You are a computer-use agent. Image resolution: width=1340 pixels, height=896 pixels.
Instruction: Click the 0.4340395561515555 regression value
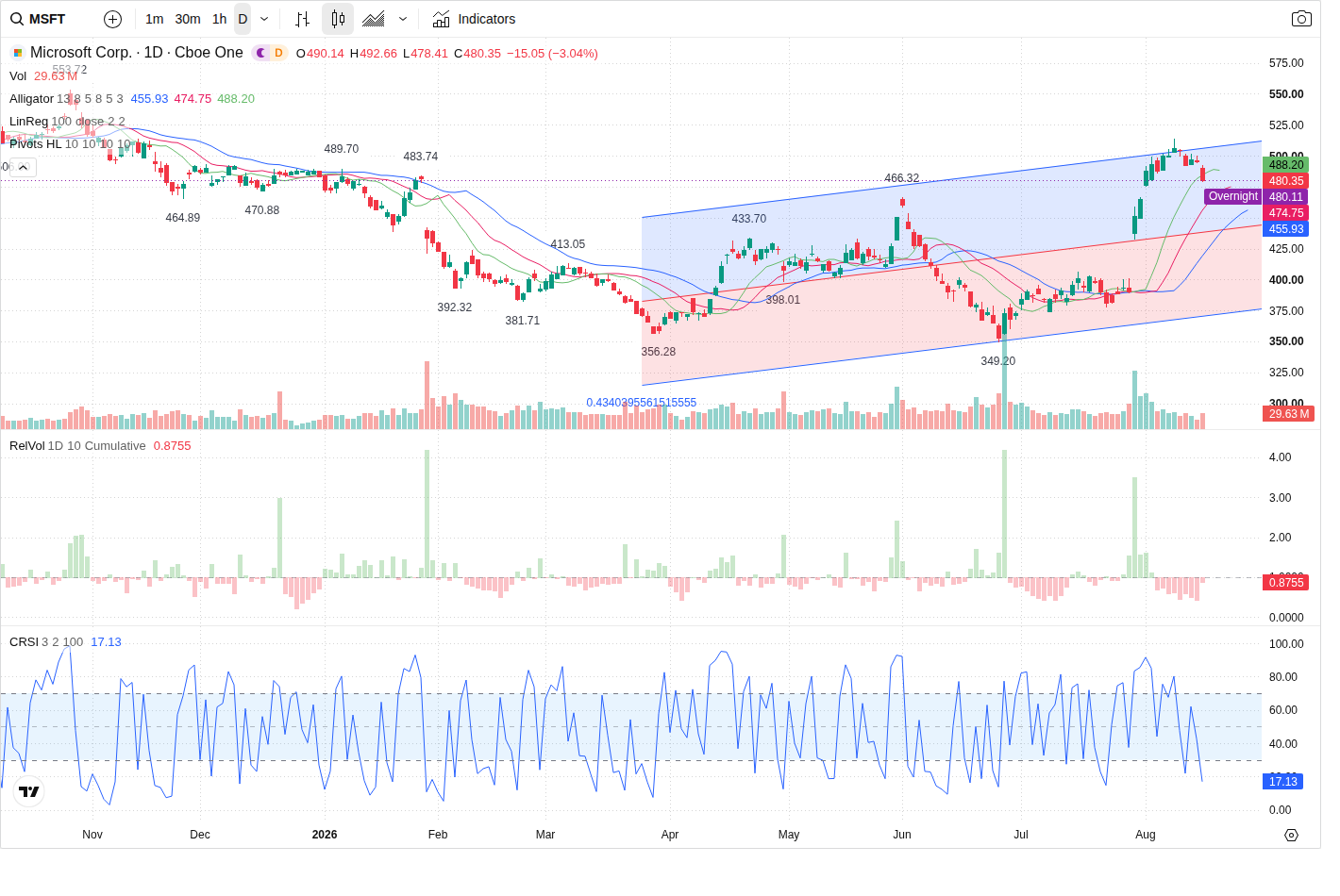642,403
